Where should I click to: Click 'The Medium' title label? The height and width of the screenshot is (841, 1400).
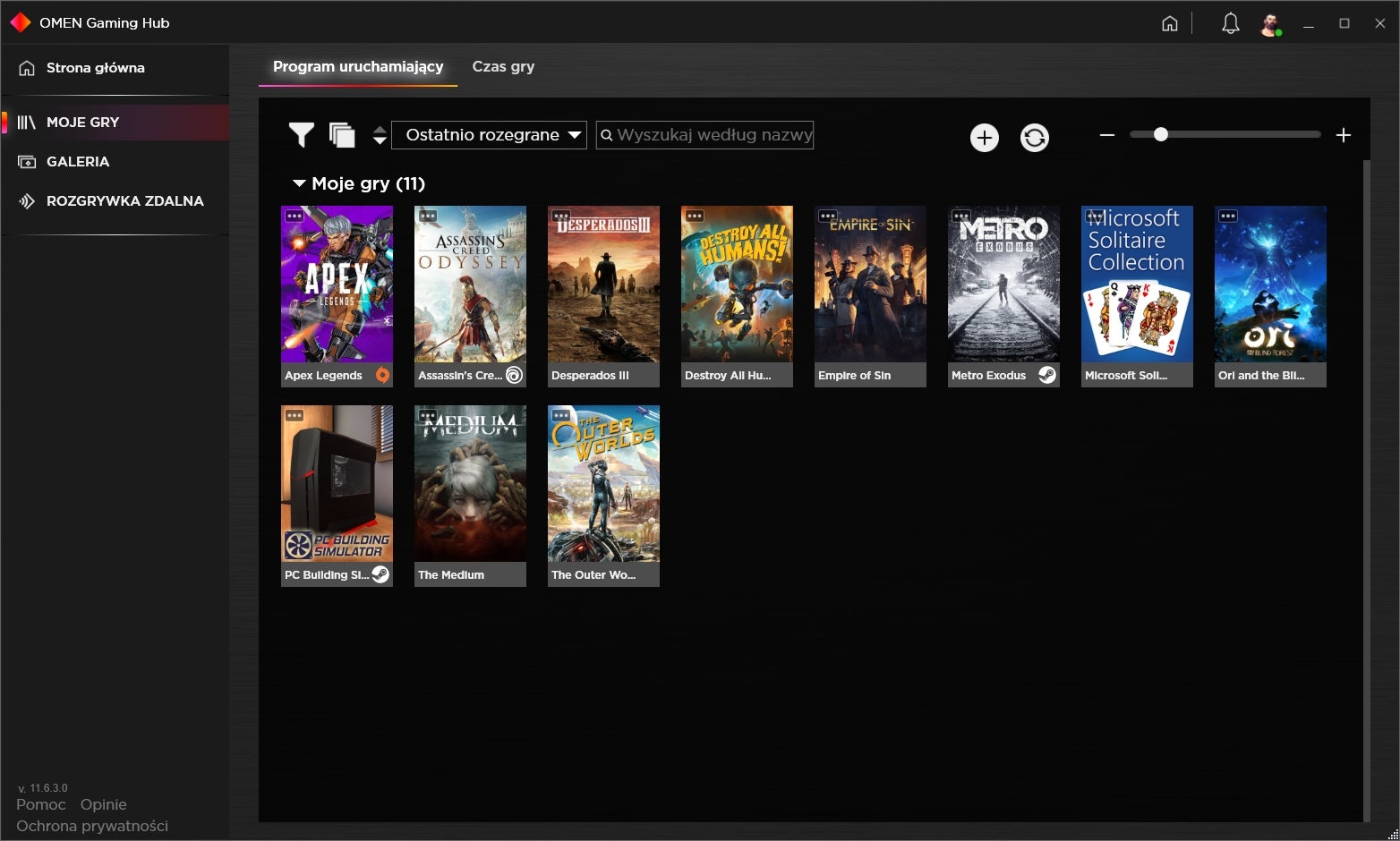451,575
